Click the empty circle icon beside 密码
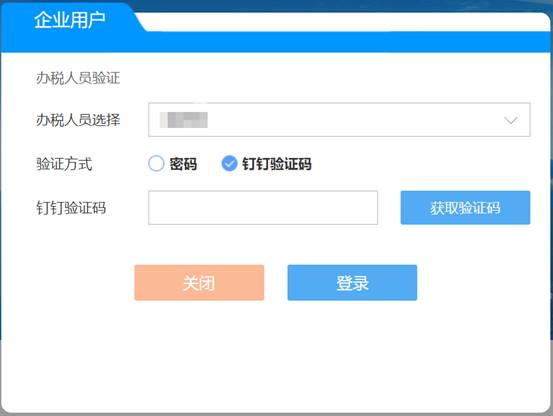Screen dimensions: 553x416 (x=156, y=164)
